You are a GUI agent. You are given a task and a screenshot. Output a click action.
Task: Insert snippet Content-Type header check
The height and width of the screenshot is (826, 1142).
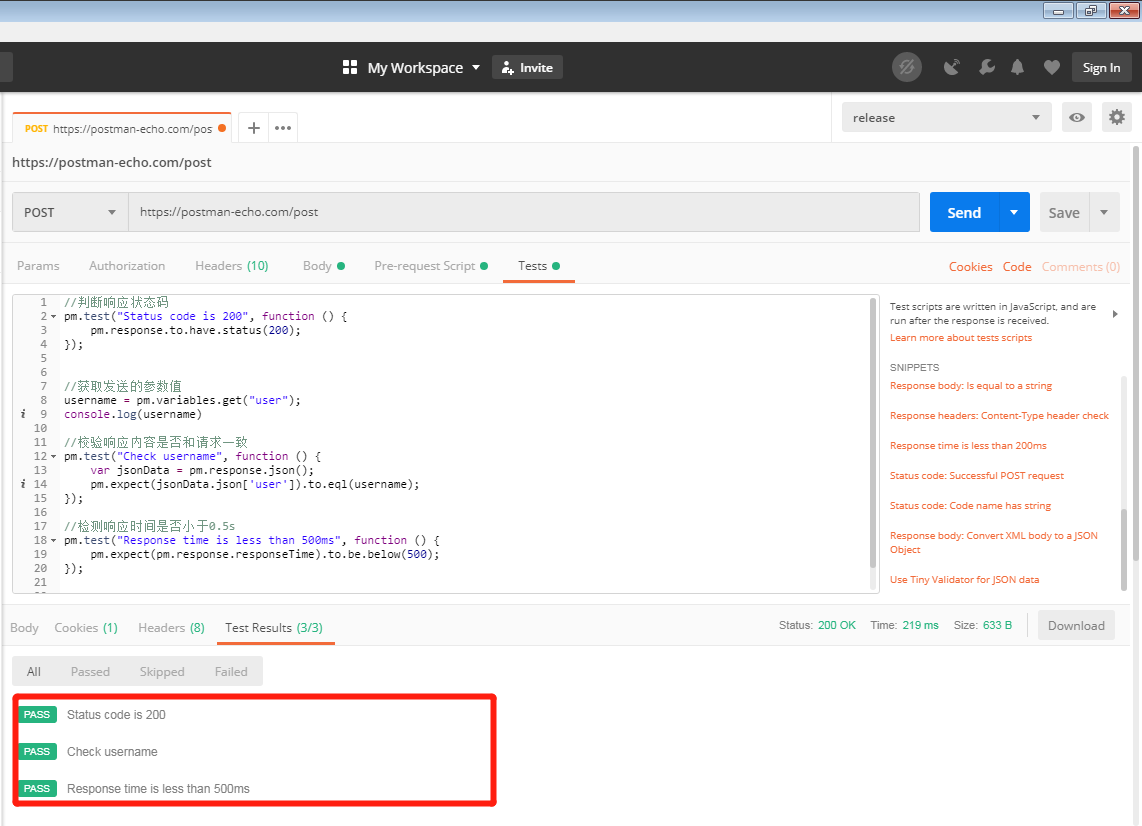[999, 415]
